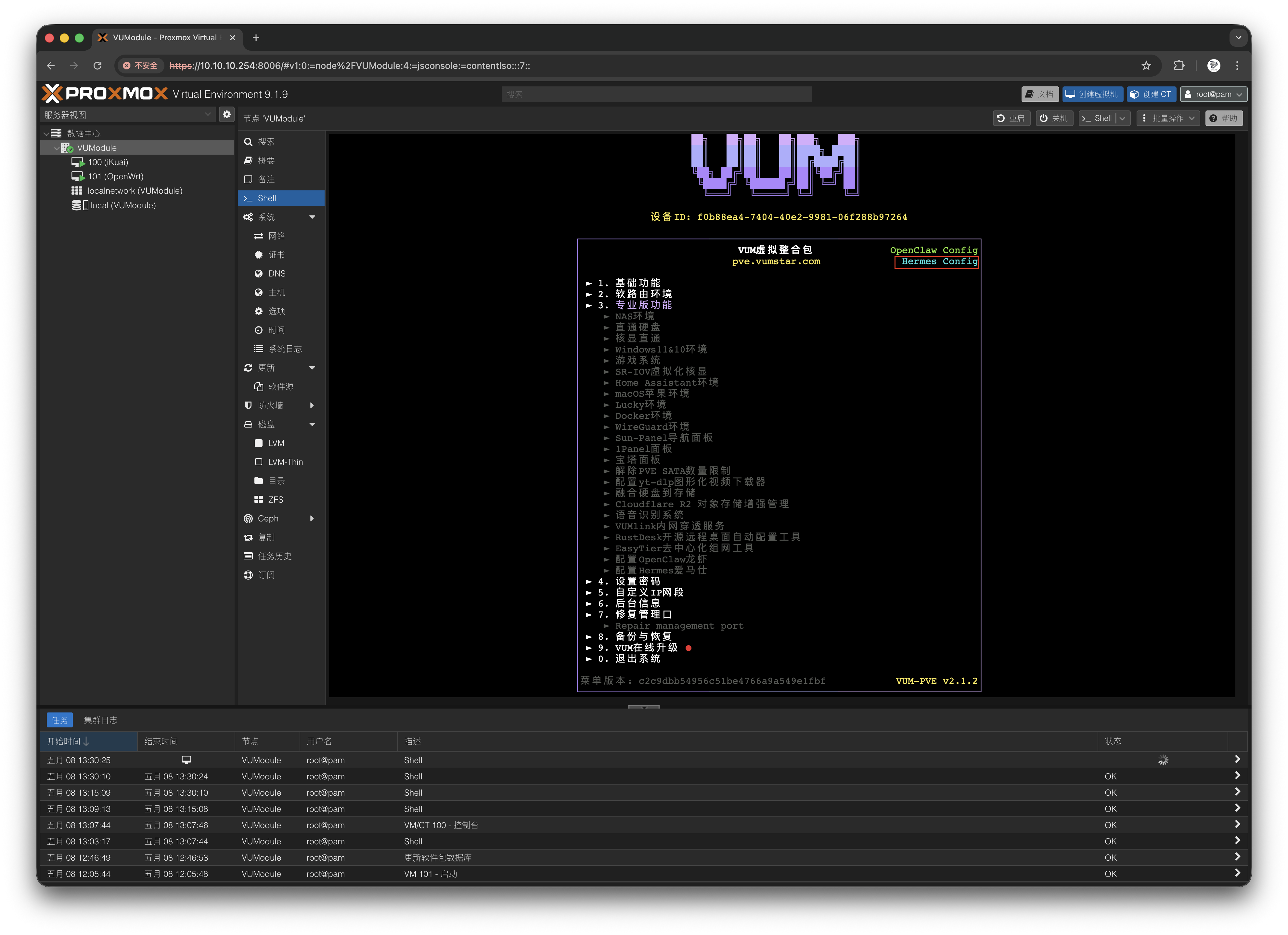Open browser extensions puzzle icon

coord(1179,65)
